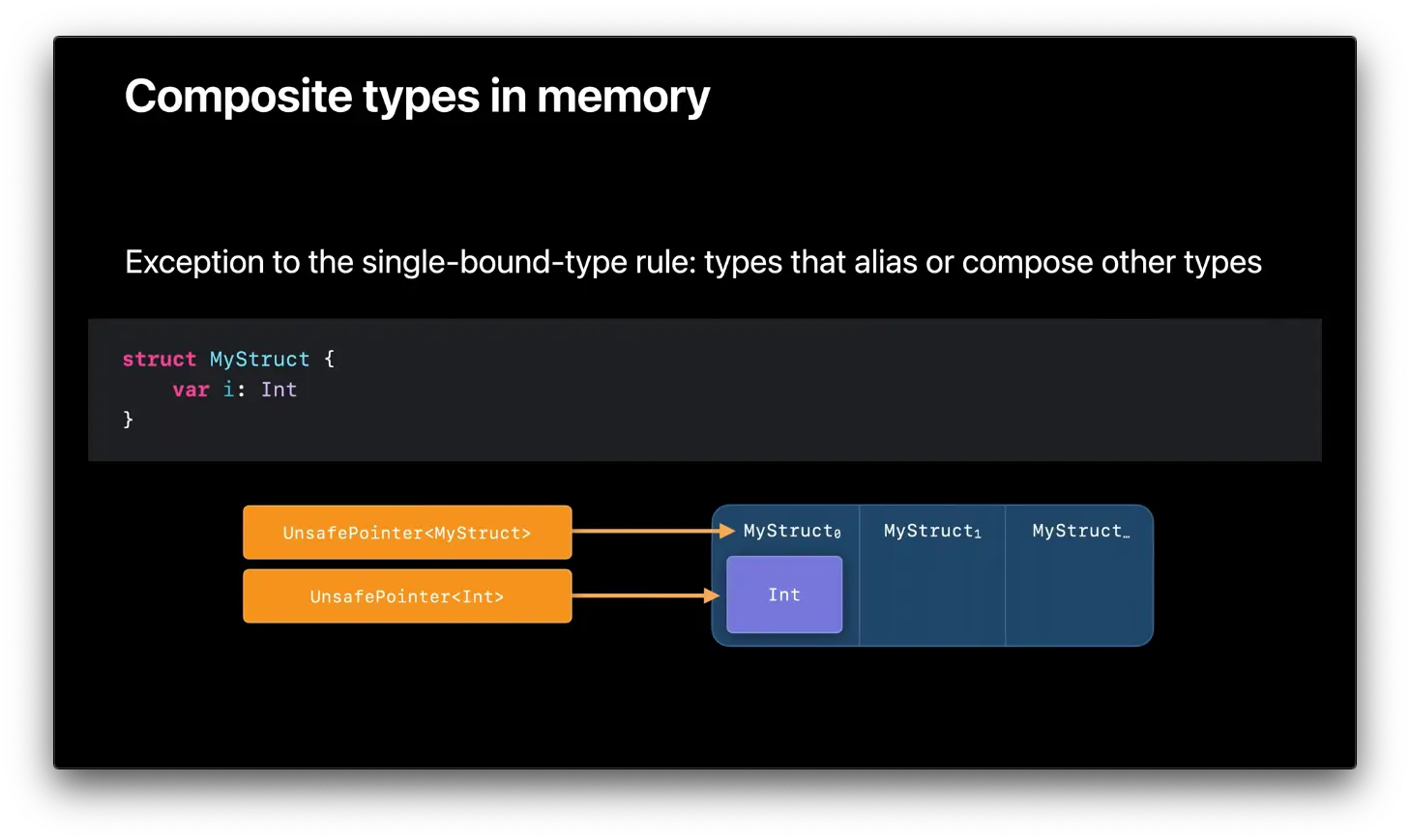
Task: Click the MyStruct₁ label in the memory diagram
Action: [x=932, y=531]
